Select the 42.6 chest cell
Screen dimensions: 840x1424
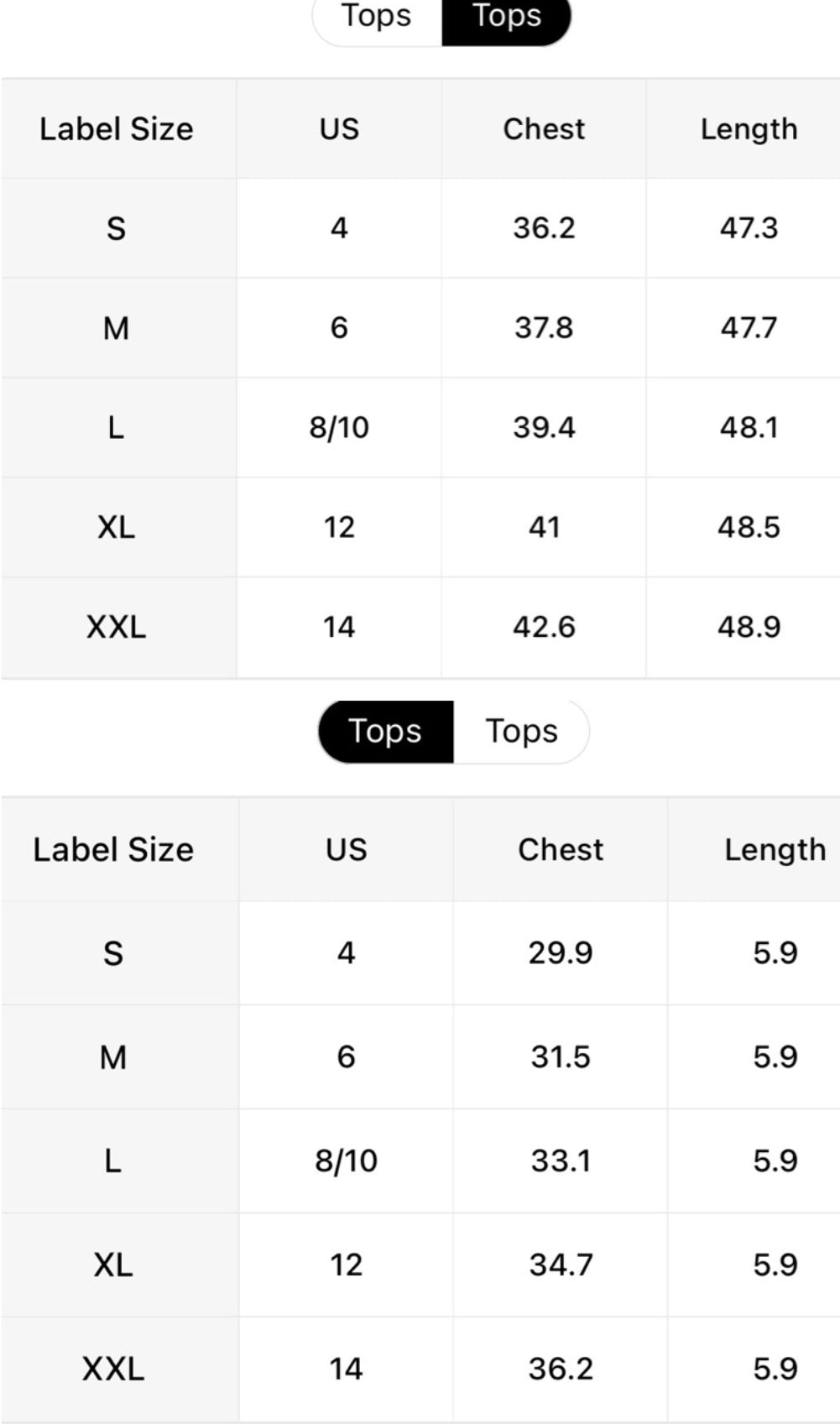coord(544,628)
